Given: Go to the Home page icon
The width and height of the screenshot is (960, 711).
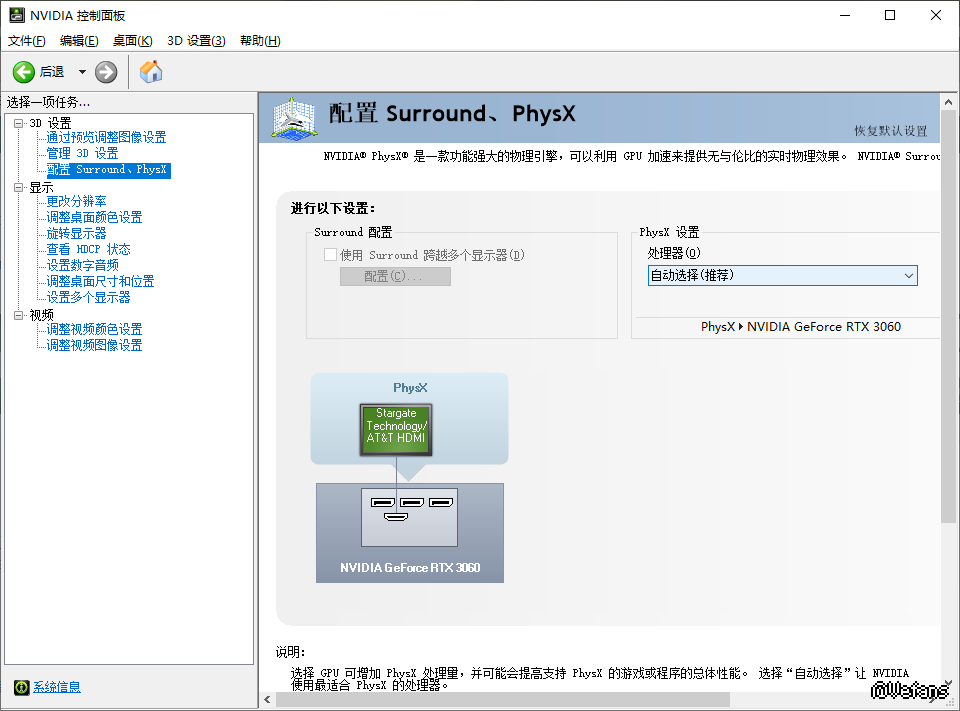Looking at the screenshot, I should pos(151,72).
